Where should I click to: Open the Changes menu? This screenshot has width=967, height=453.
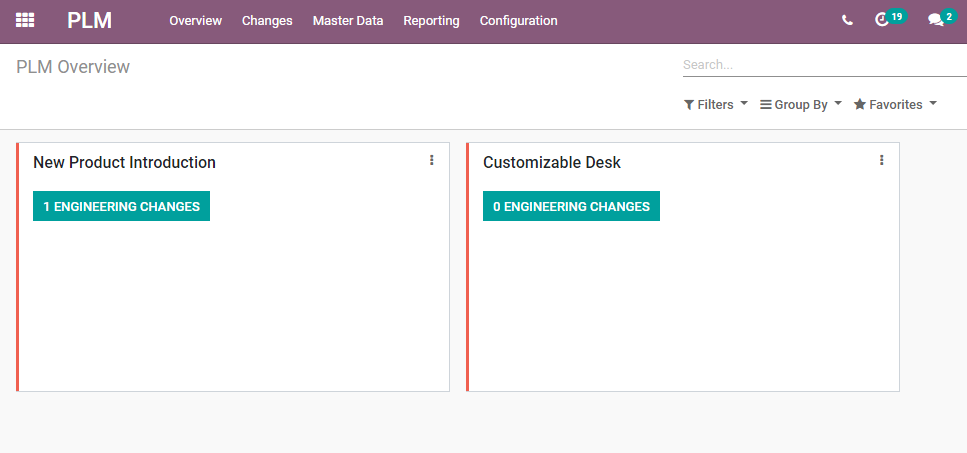coord(267,20)
